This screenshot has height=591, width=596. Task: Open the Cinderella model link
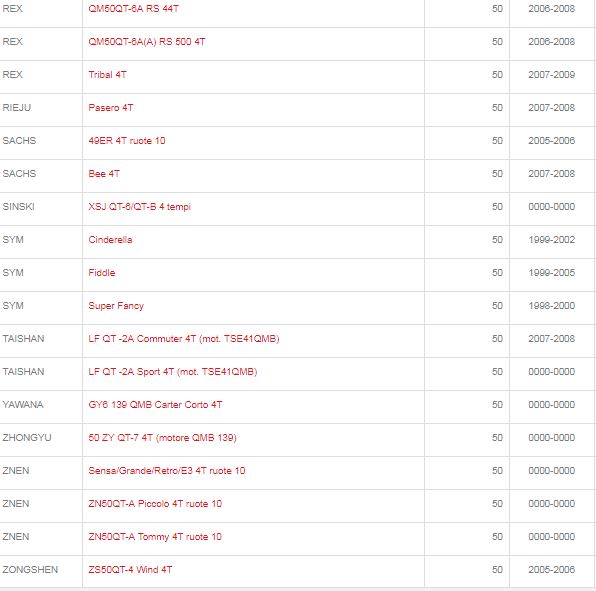click(110, 240)
